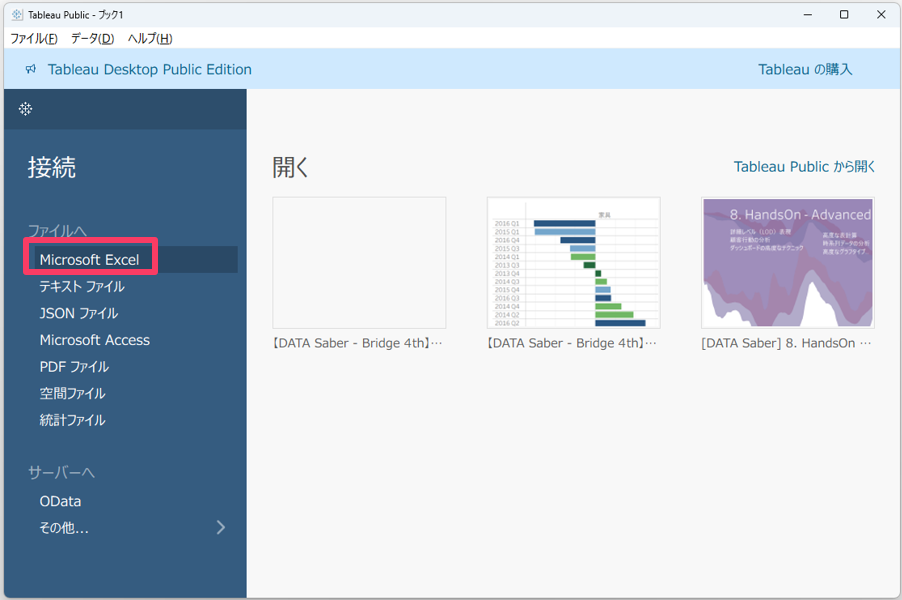Connect to a PDF ファイル
Screen dimensions: 902x600
click(x=75, y=367)
